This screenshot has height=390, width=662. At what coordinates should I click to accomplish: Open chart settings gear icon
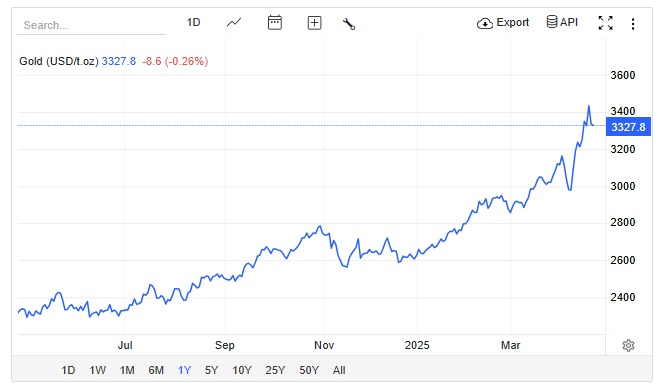pos(628,345)
